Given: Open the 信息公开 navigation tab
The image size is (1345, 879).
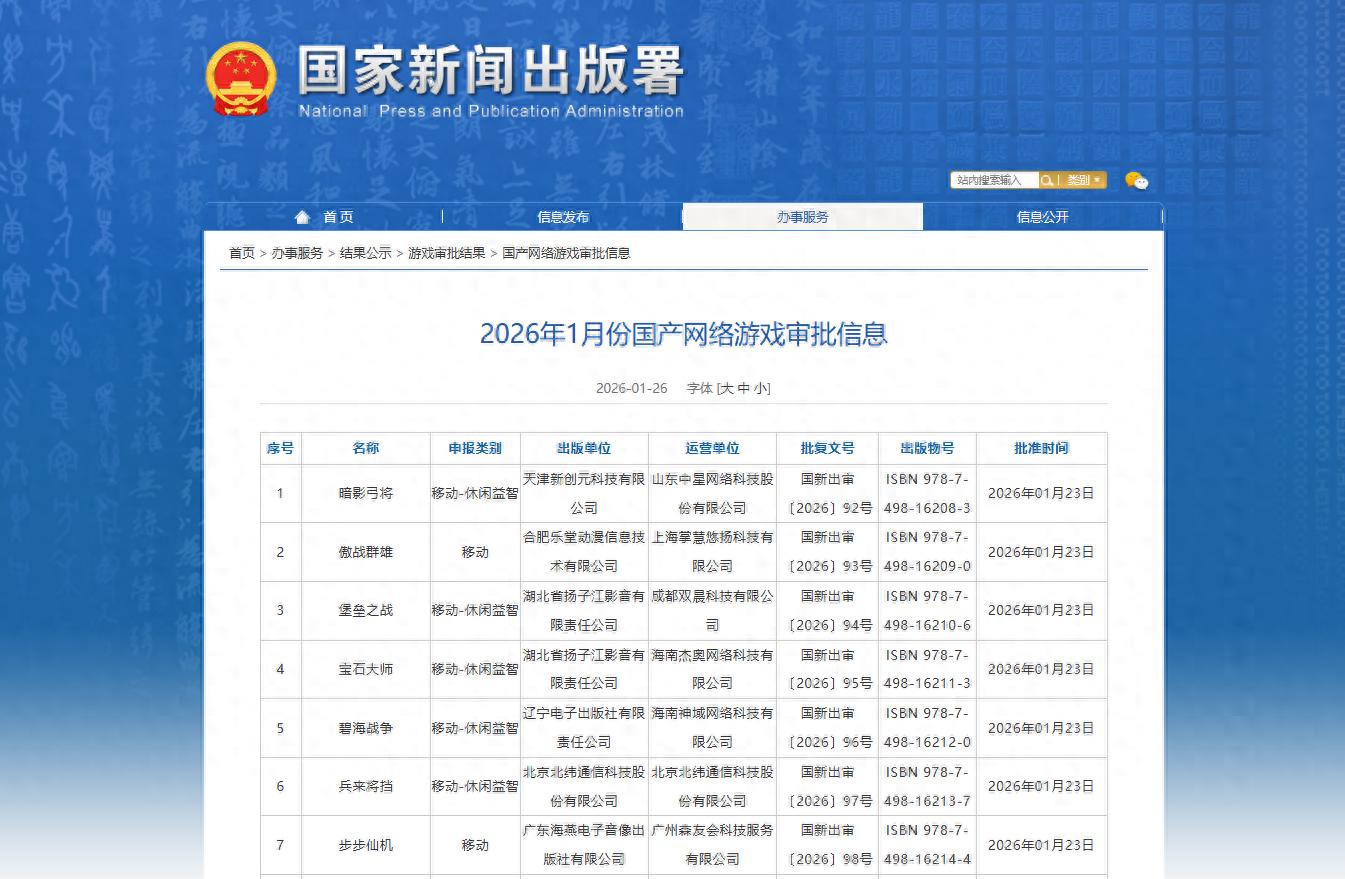Looking at the screenshot, I should tap(1043, 216).
